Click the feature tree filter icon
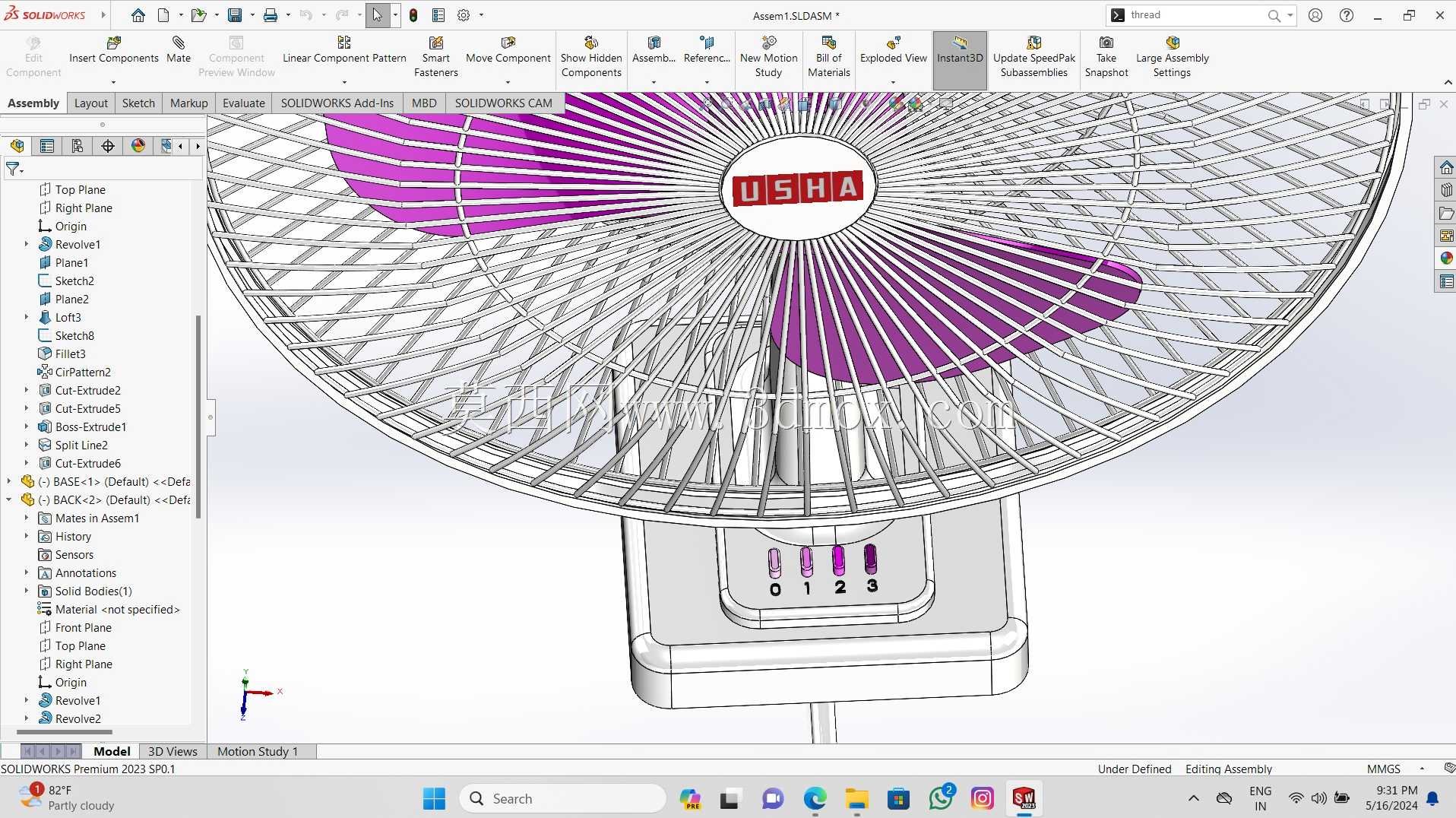 click(14, 169)
